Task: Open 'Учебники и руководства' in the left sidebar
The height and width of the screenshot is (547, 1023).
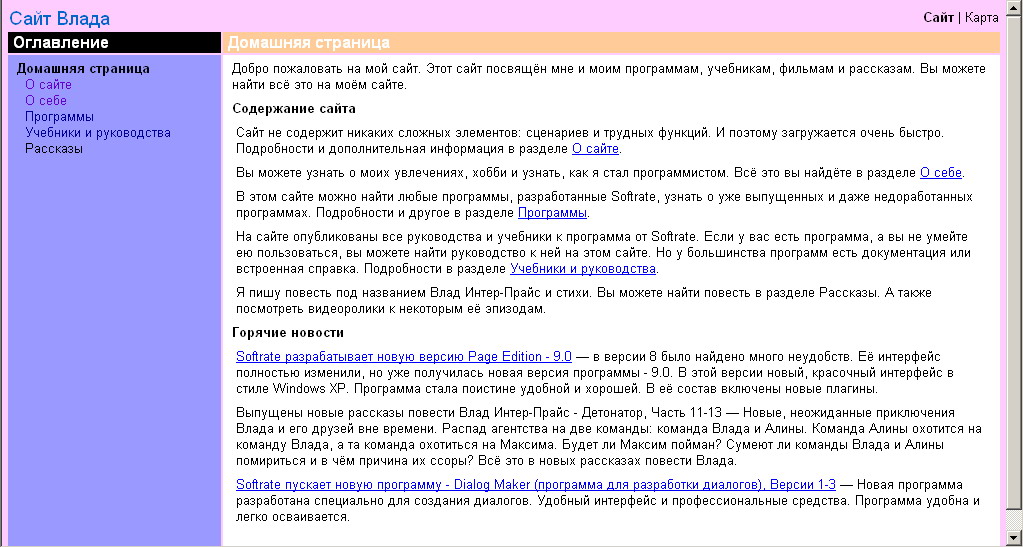Action: pos(98,133)
